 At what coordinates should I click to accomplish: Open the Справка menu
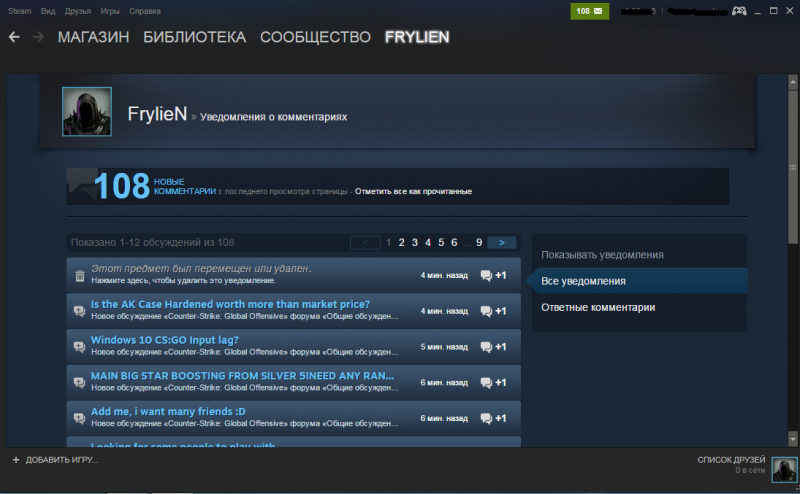145,11
